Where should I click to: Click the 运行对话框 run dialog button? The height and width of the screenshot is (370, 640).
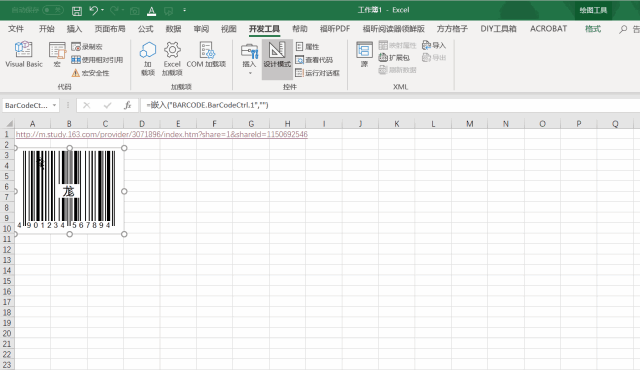318,73
